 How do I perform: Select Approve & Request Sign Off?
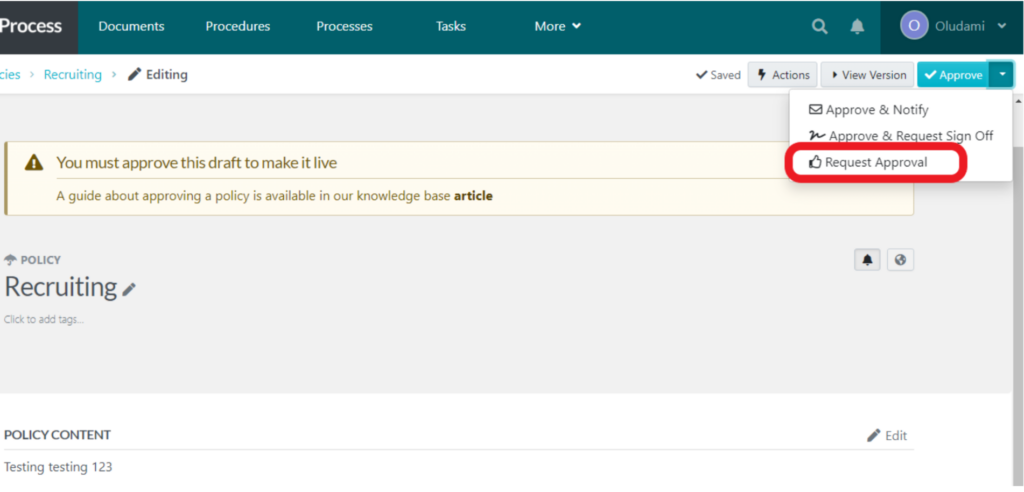pyautogui.click(x=901, y=136)
